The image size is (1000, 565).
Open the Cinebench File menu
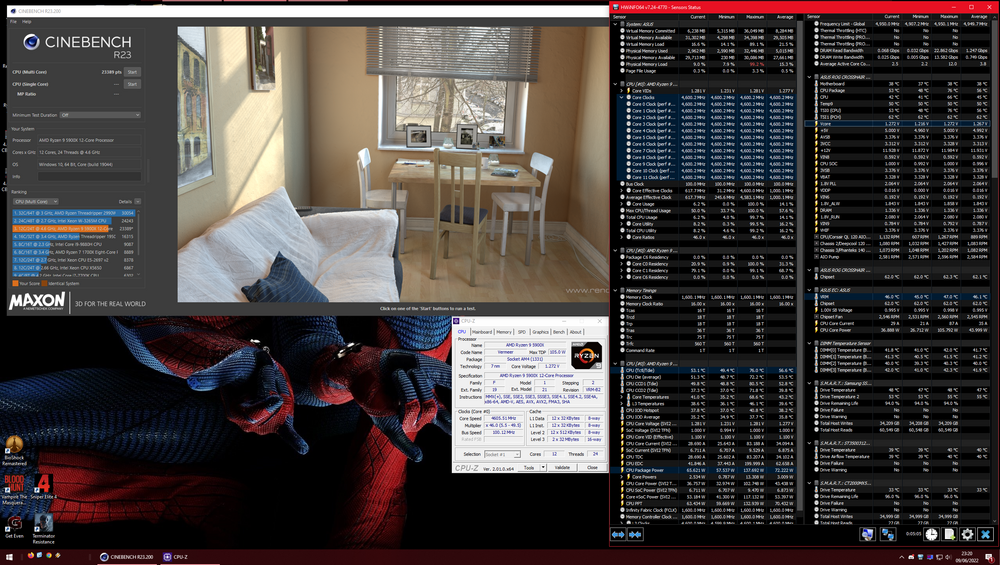[x=12, y=21]
